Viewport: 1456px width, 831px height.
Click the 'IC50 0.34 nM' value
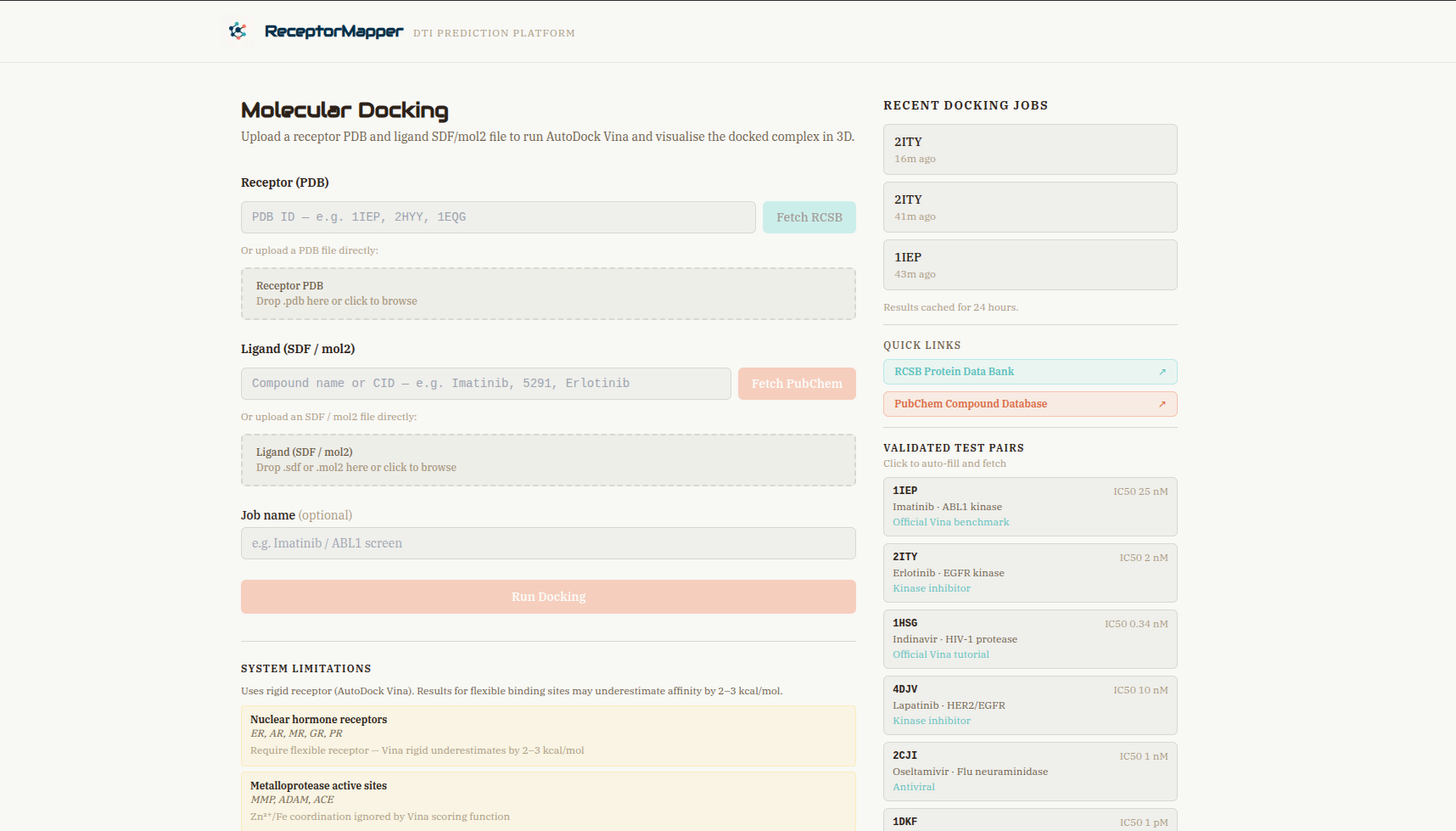tap(1136, 624)
